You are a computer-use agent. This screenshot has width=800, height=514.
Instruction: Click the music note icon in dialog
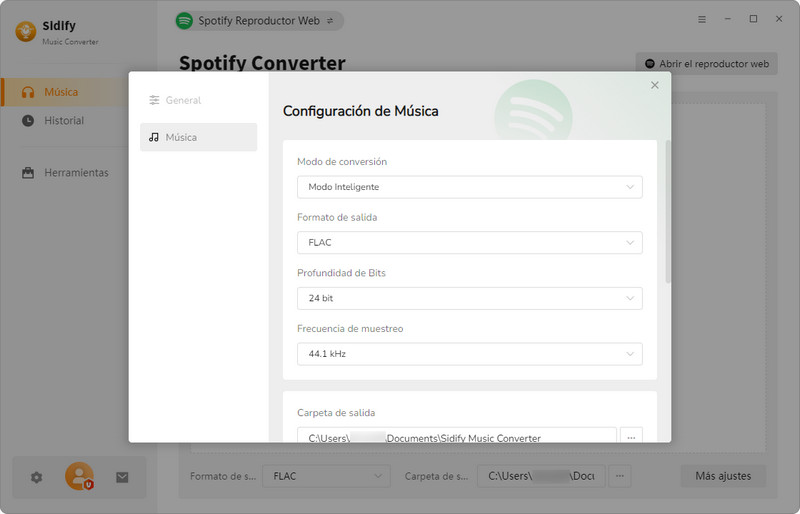pos(154,137)
